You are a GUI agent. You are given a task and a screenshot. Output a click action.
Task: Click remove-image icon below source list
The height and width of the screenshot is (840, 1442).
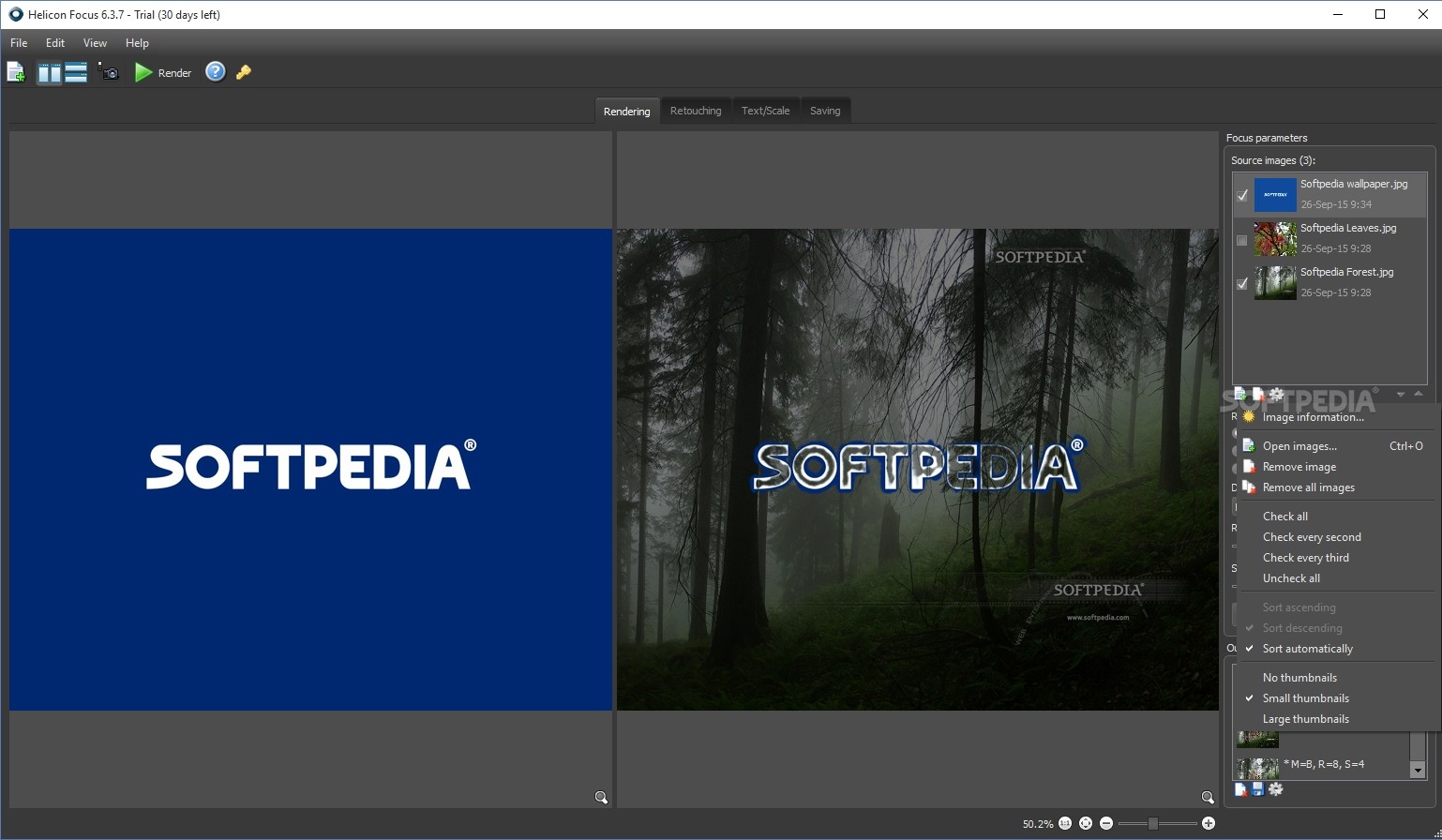(x=1258, y=395)
